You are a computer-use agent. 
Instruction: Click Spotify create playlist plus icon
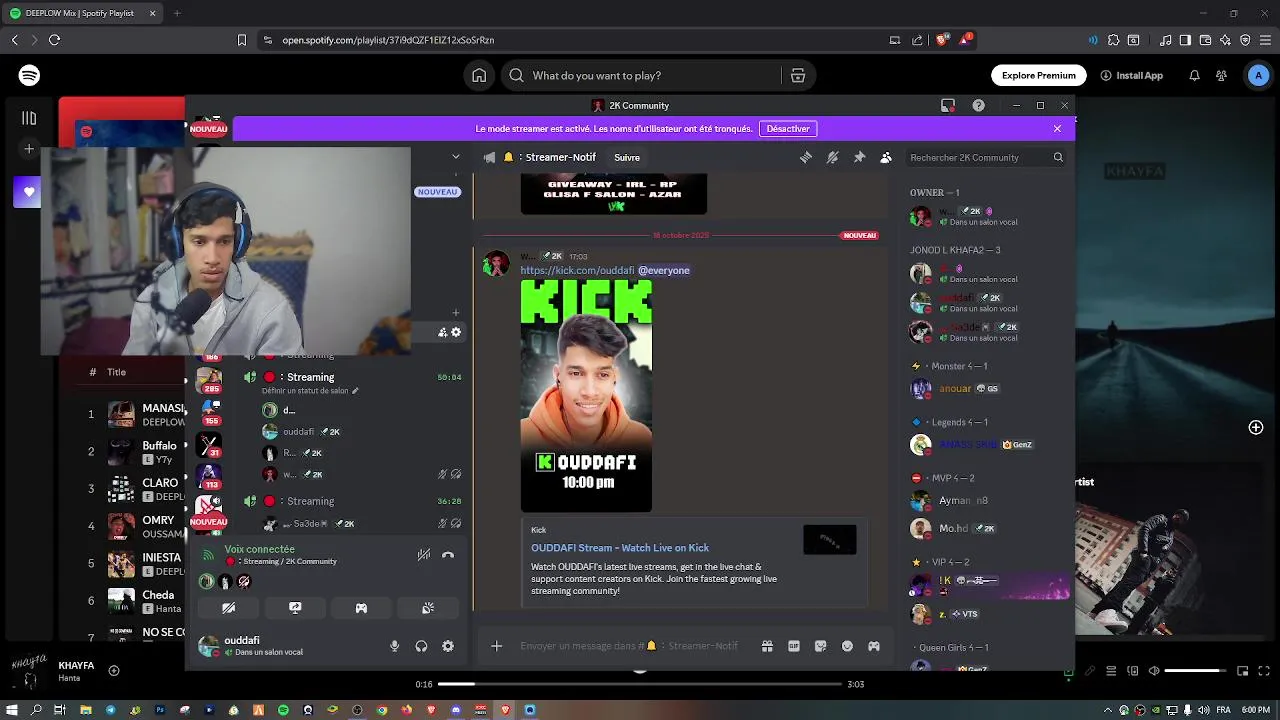click(x=29, y=149)
